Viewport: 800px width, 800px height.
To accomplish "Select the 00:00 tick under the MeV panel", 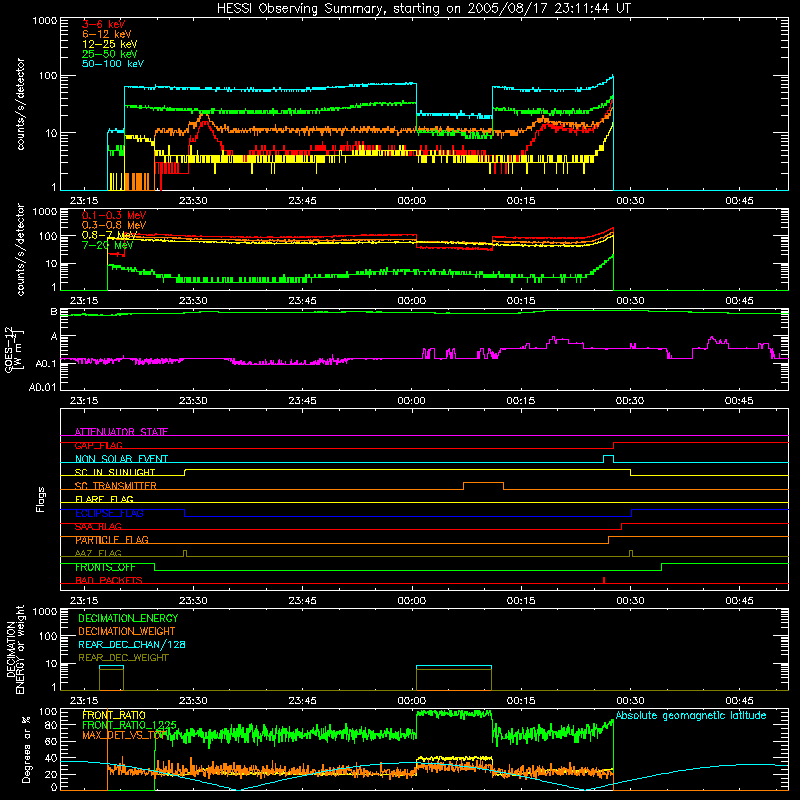I will (412, 301).
